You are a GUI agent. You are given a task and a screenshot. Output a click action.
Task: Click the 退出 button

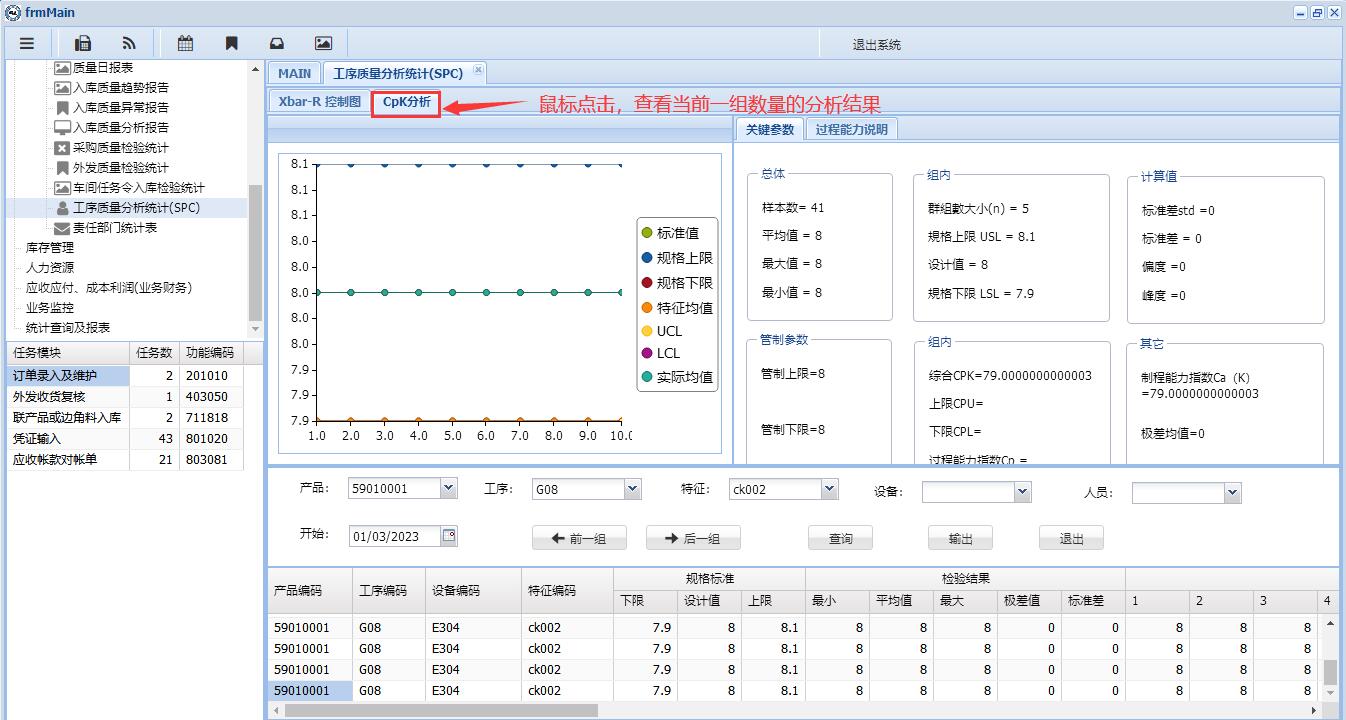click(1071, 538)
